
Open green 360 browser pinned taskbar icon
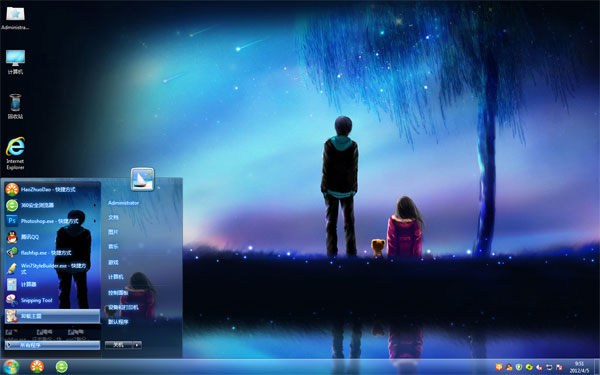coord(62,367)
